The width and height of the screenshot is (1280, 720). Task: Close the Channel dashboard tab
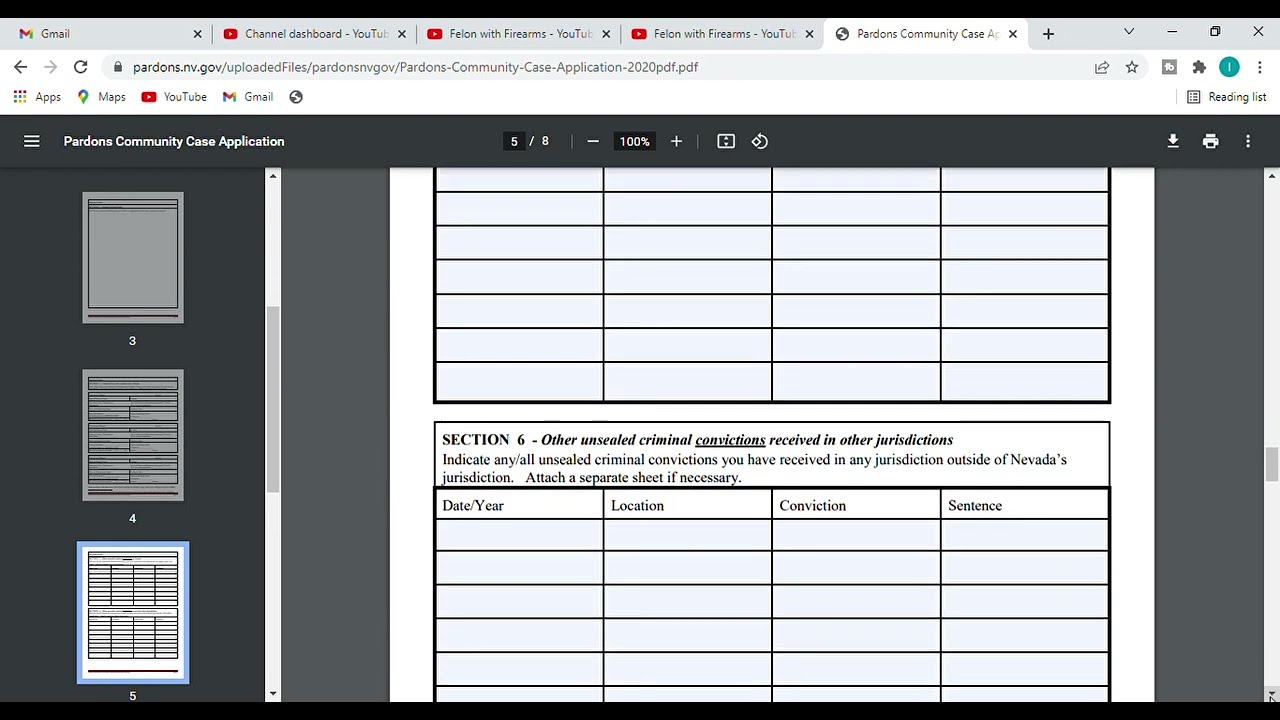402,34
